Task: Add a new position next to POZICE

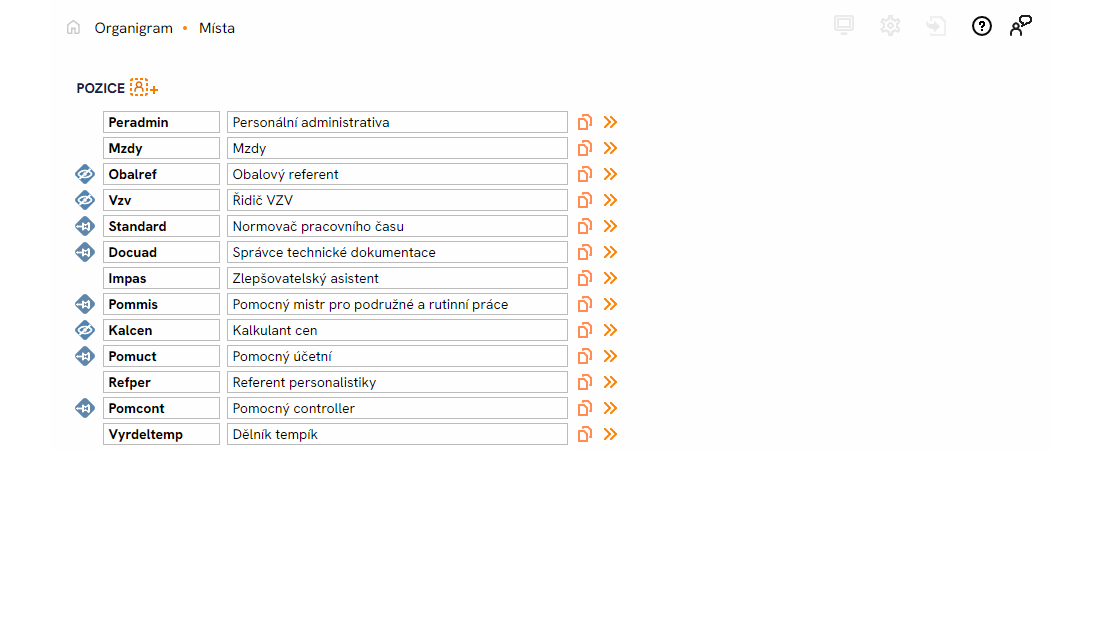Action: [144, 88]
